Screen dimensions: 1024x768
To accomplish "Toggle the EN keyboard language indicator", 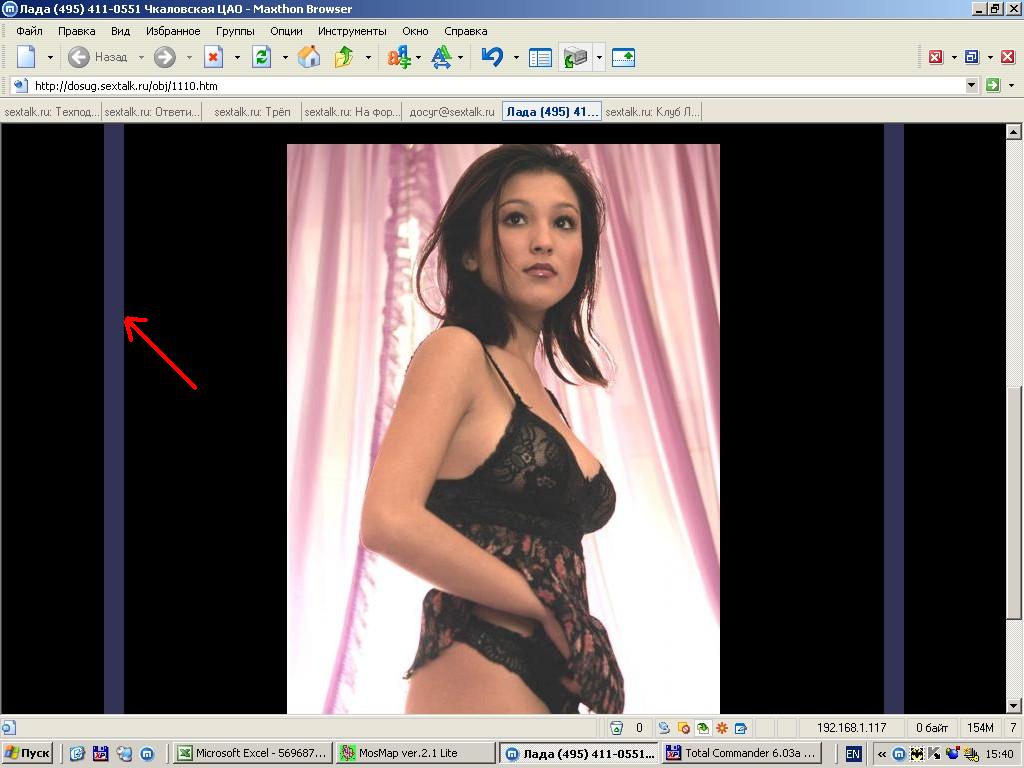I will tap(853, 753).
